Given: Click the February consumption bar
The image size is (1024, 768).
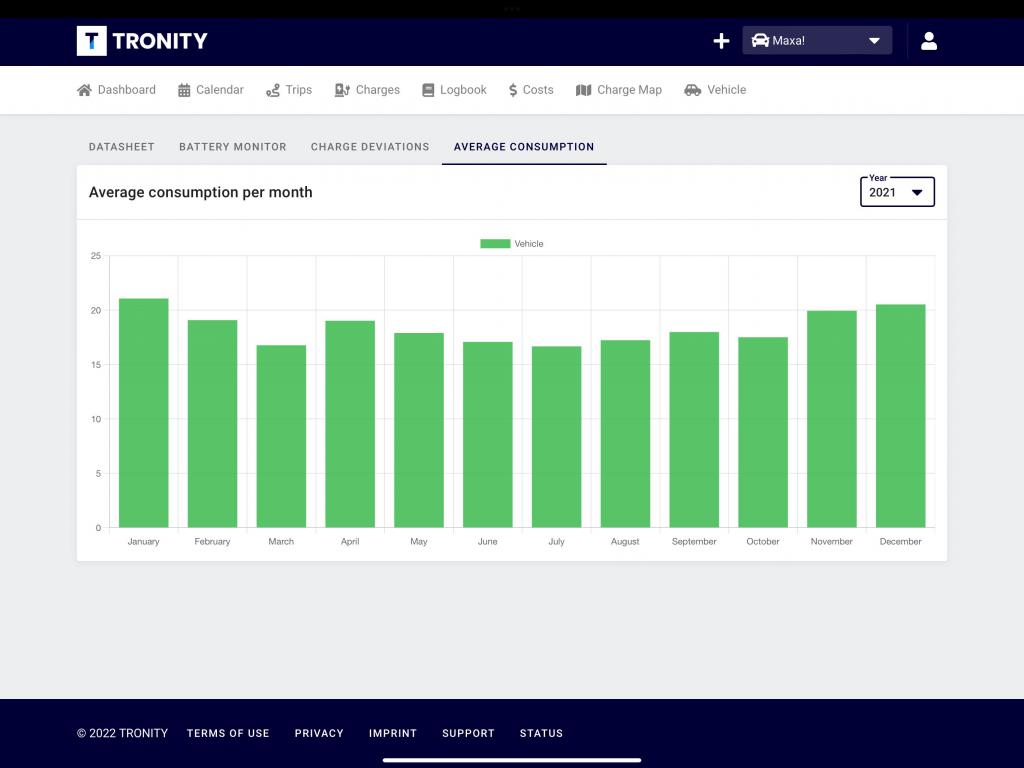Looking at the screenshot, I should 212,424.
